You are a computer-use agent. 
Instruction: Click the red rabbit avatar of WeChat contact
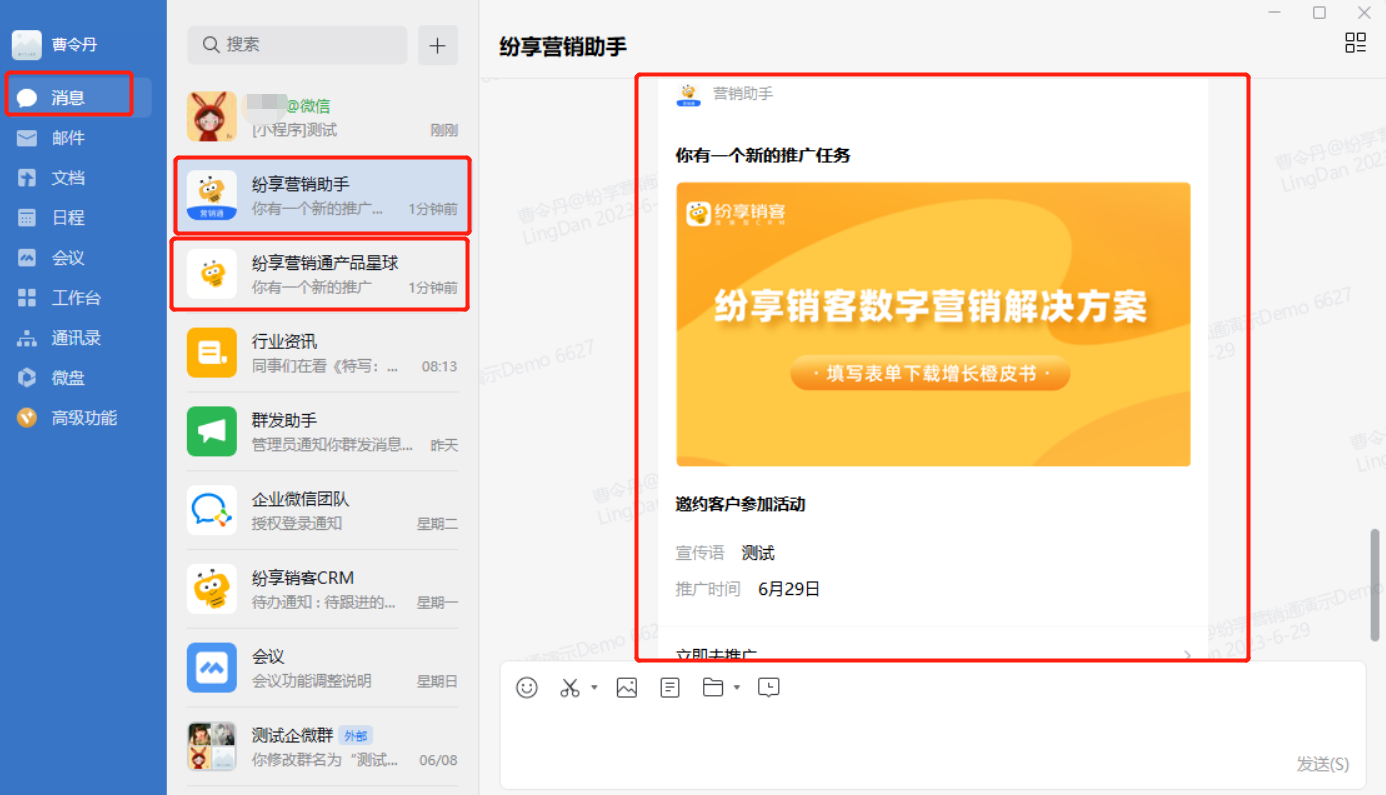click(x=212, y=117)
